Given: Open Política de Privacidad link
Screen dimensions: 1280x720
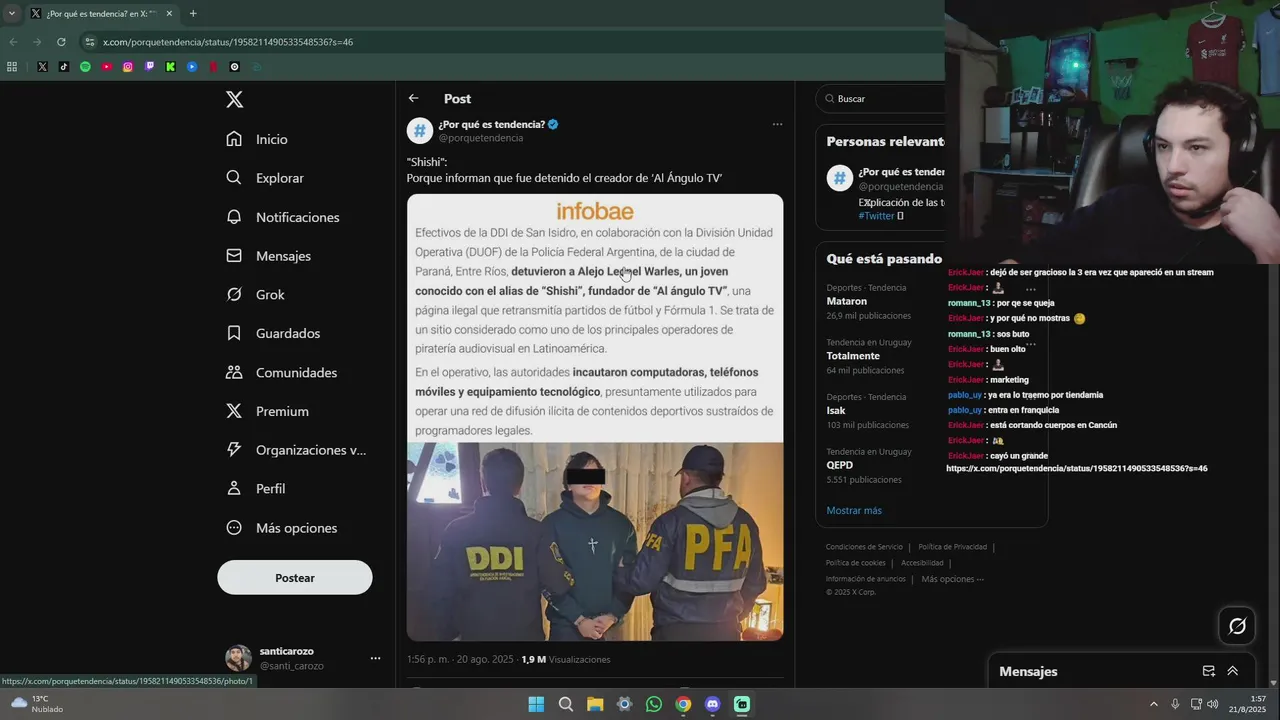Looking at the screenshot, I should (x=952, y=547).
